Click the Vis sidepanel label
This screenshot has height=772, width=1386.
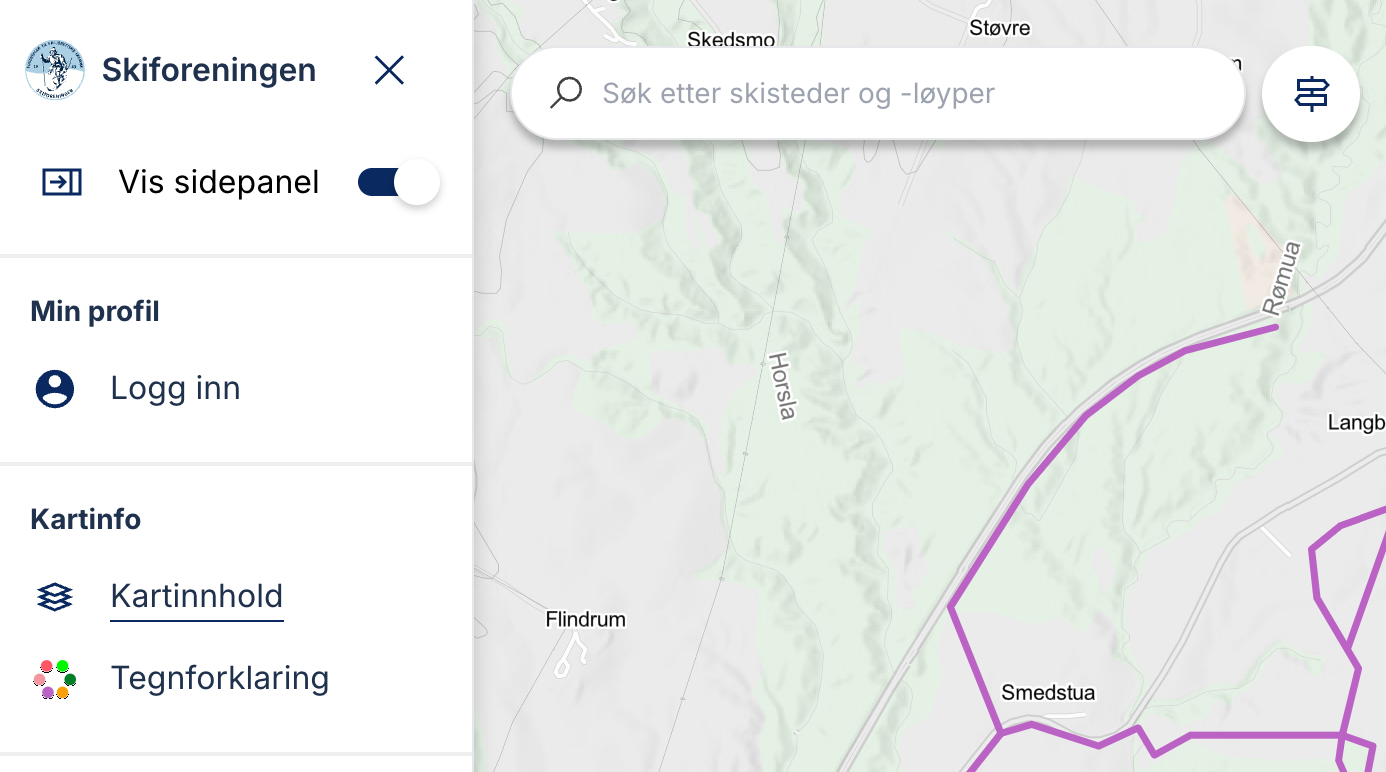[219, 182]
